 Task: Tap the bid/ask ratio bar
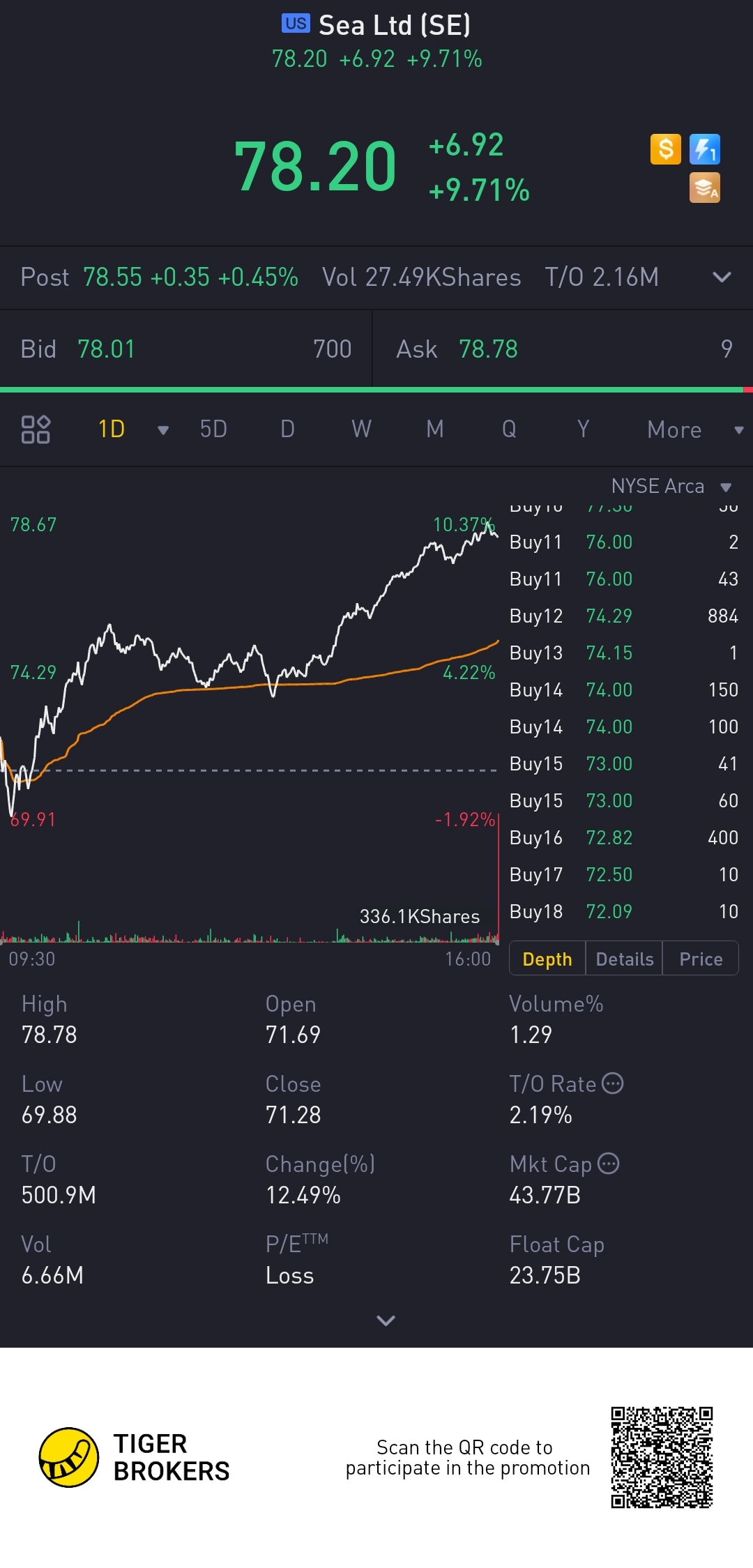point(376,390)
